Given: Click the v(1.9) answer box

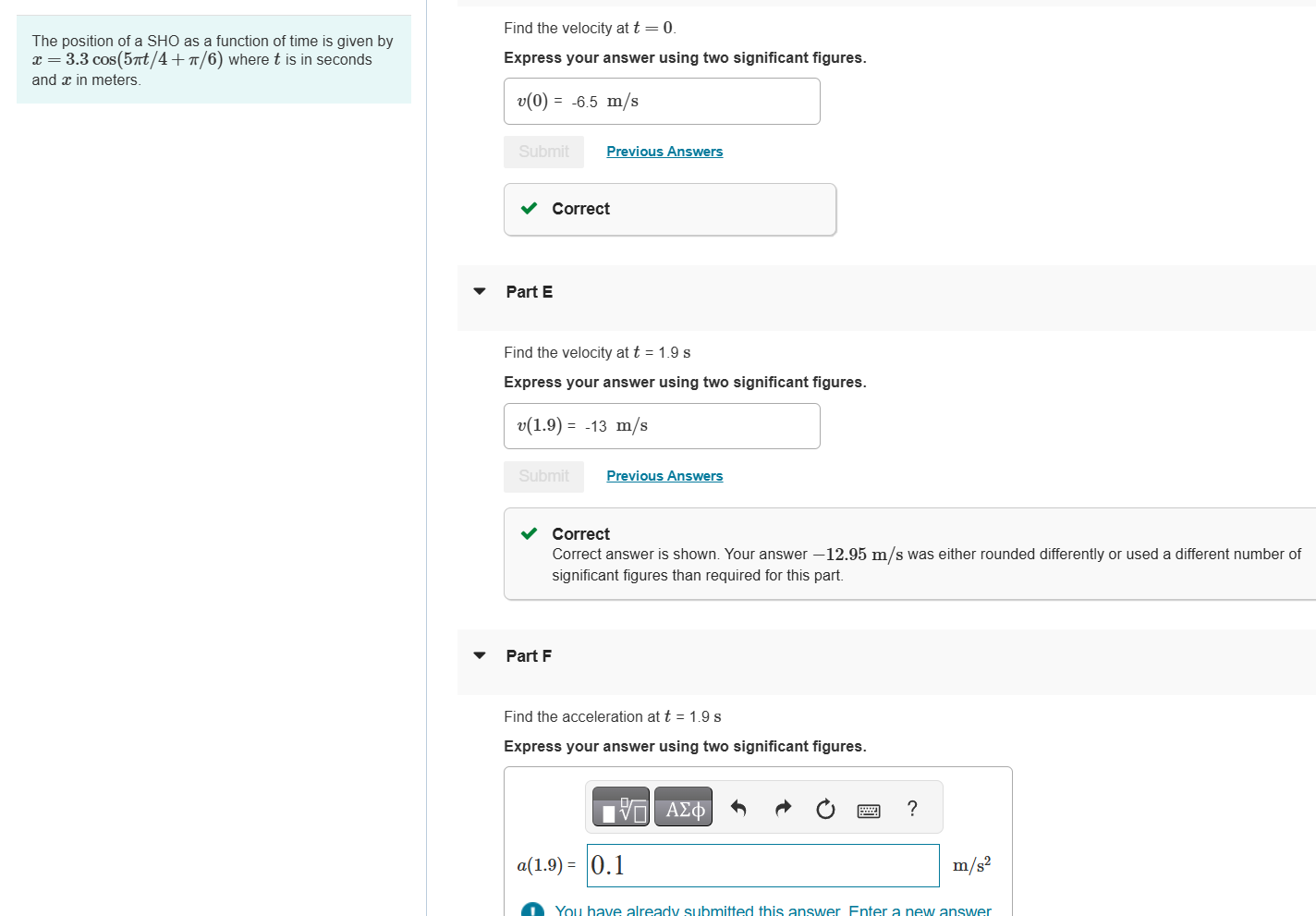Looking at the screenshot, I should (x=662, y=426).
